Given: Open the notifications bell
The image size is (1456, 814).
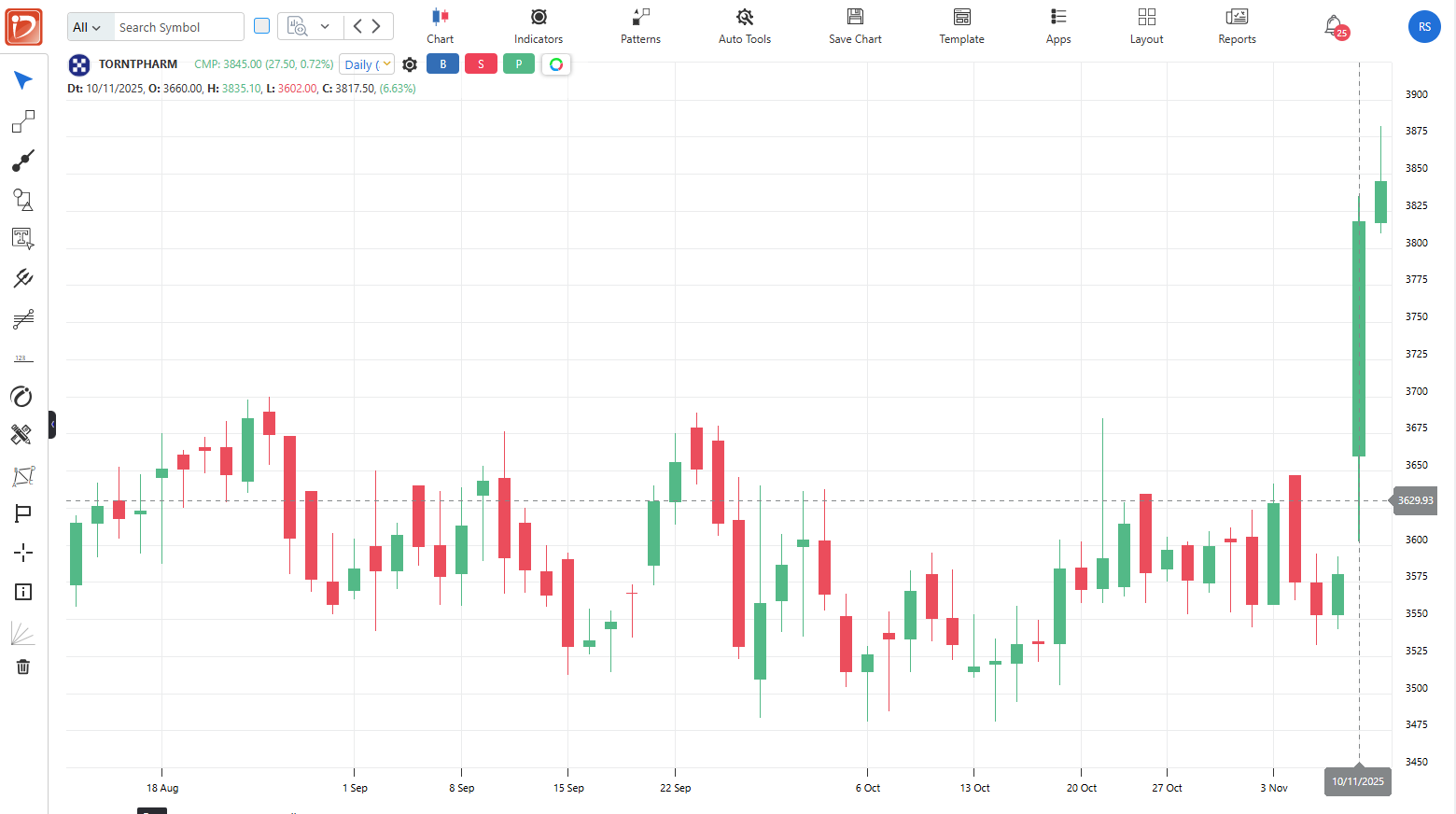Looking at the screenshot, I should click(1334, 26).
